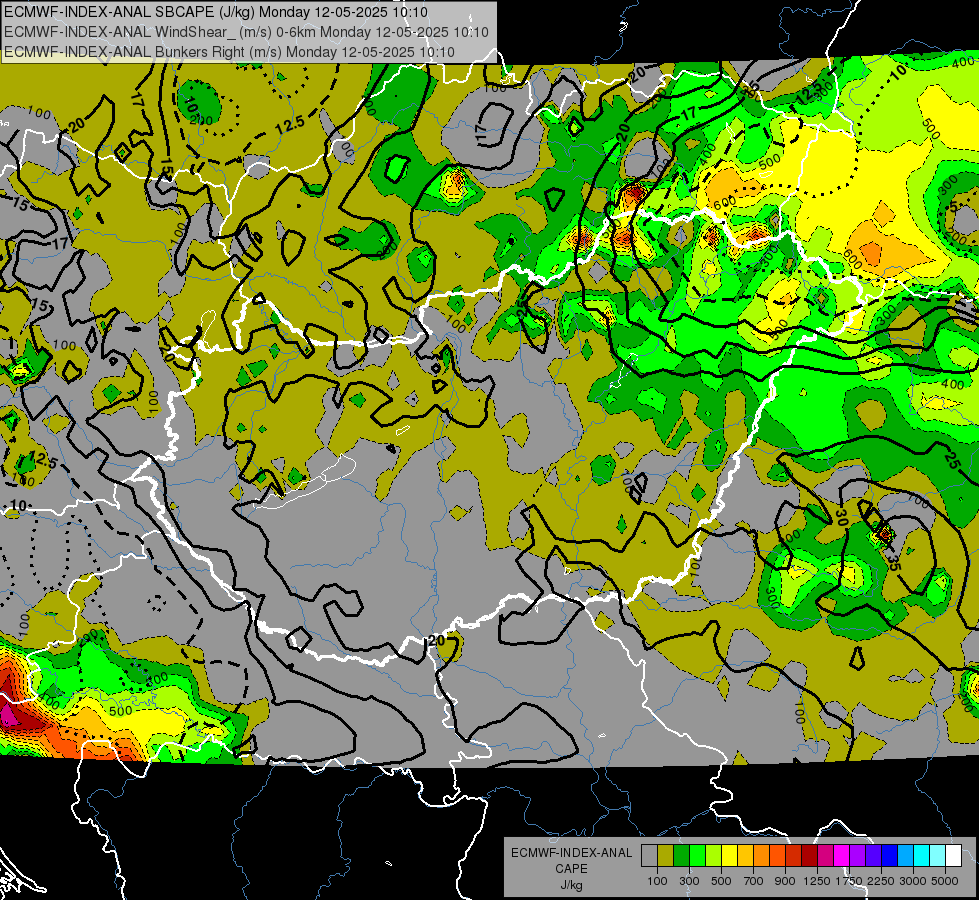Click the dark red legend swatch
Viewport: 979px width, 900px height.
coord(810,856)
